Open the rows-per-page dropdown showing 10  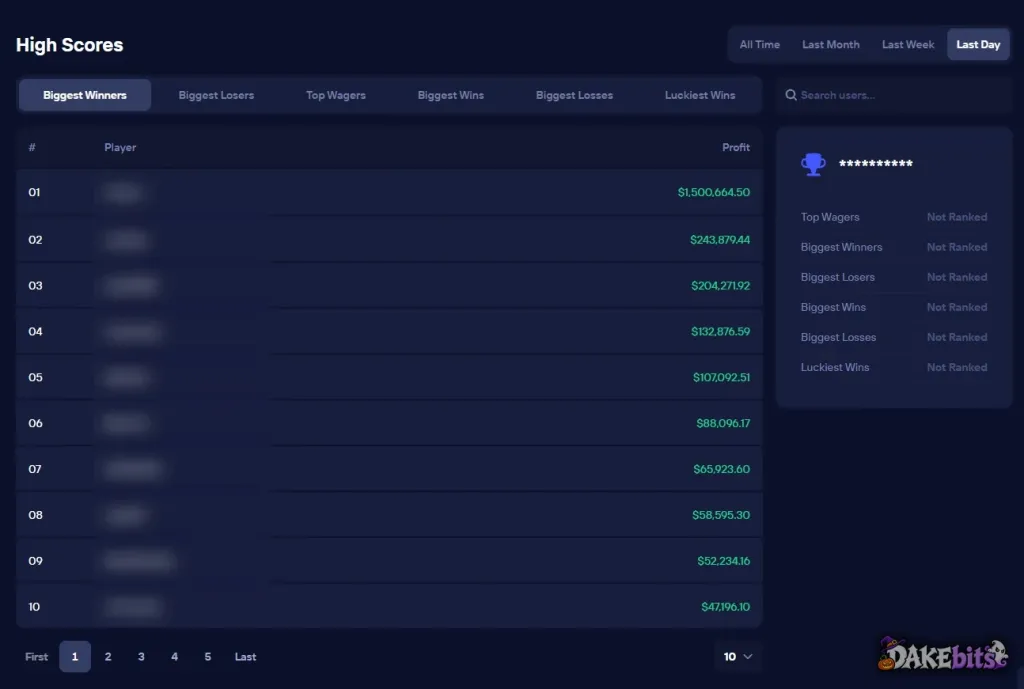click(738, 656)
